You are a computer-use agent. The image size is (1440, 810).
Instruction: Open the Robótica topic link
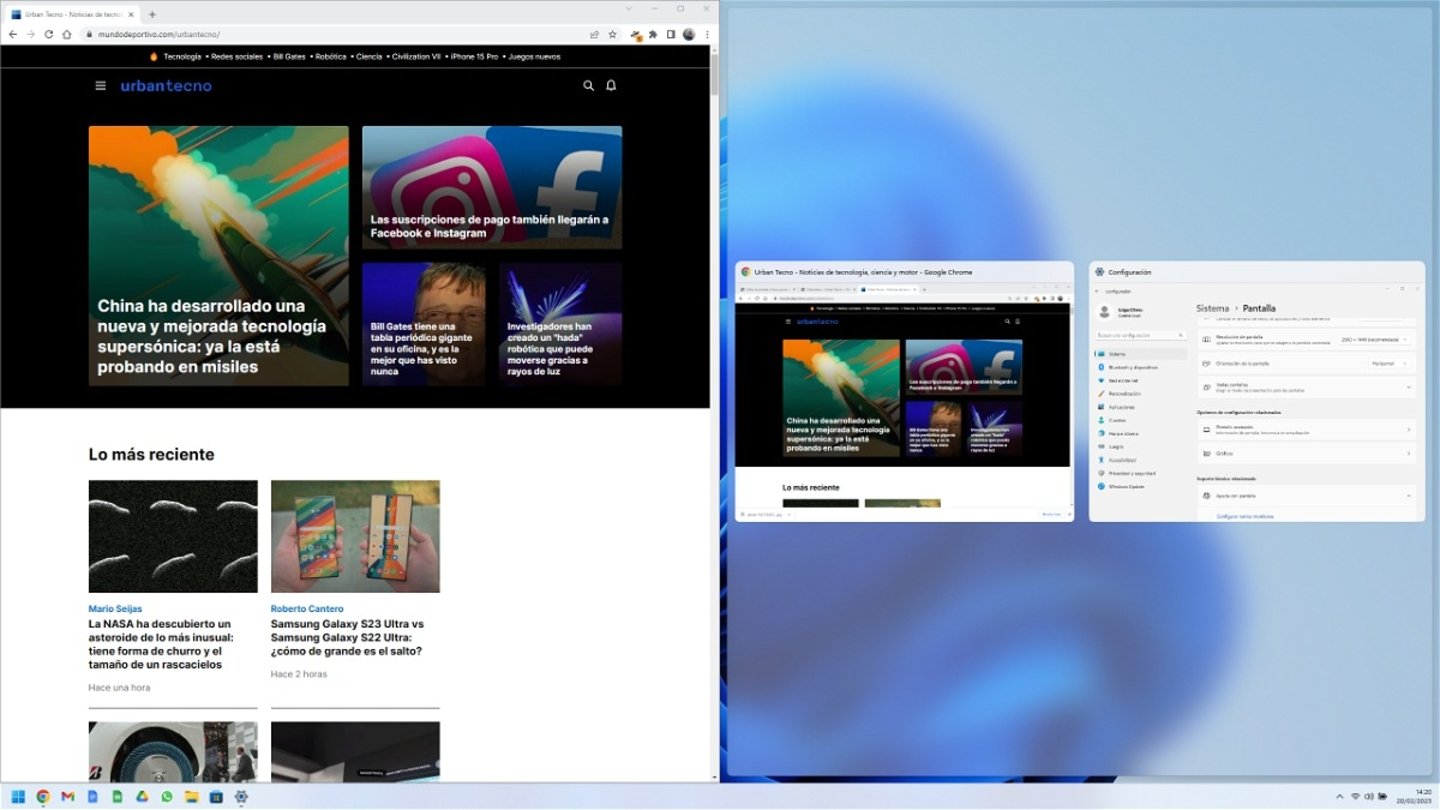click(330, 57)
